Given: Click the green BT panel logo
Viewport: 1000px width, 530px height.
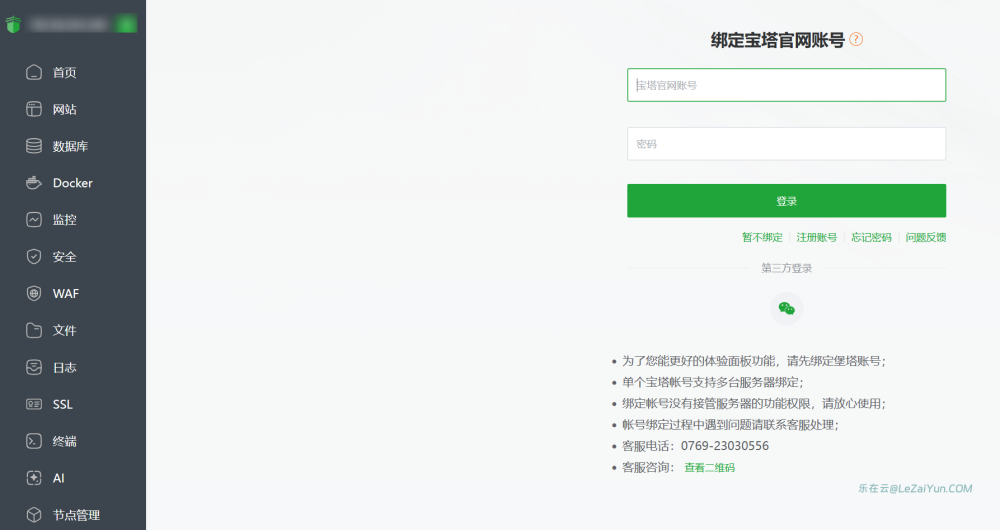Looking at the screenshot, I should click(x=13, y=24).
